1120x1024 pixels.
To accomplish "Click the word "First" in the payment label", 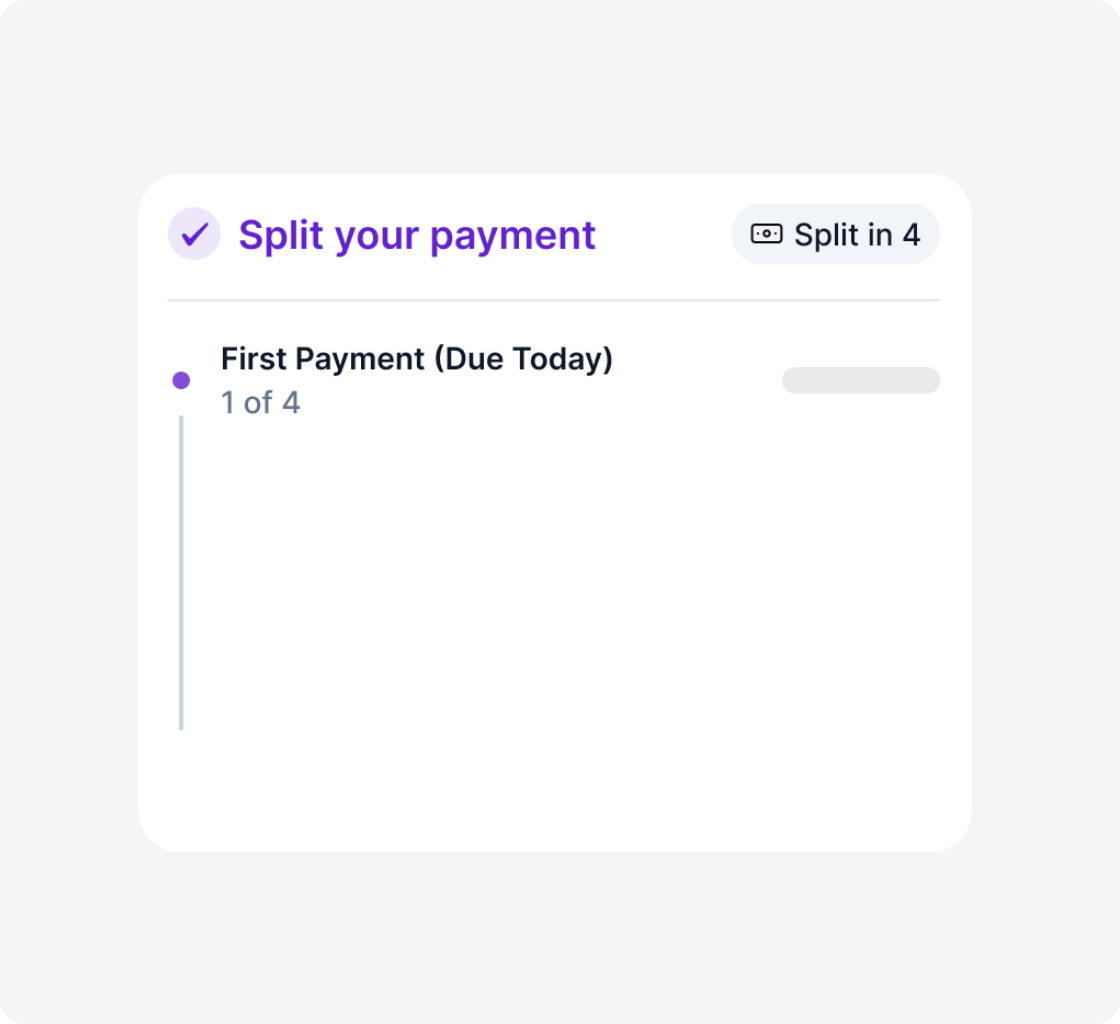I will (x=251, y=358).
